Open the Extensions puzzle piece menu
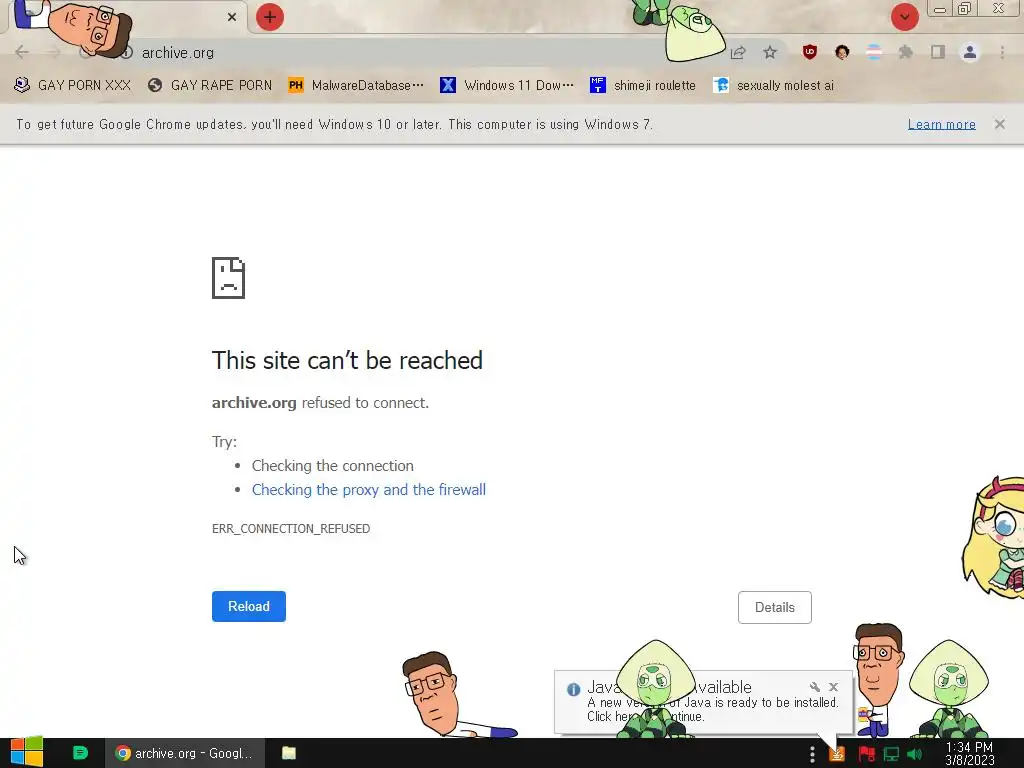This screenshot has width=1024, height=768. point(906,52)
